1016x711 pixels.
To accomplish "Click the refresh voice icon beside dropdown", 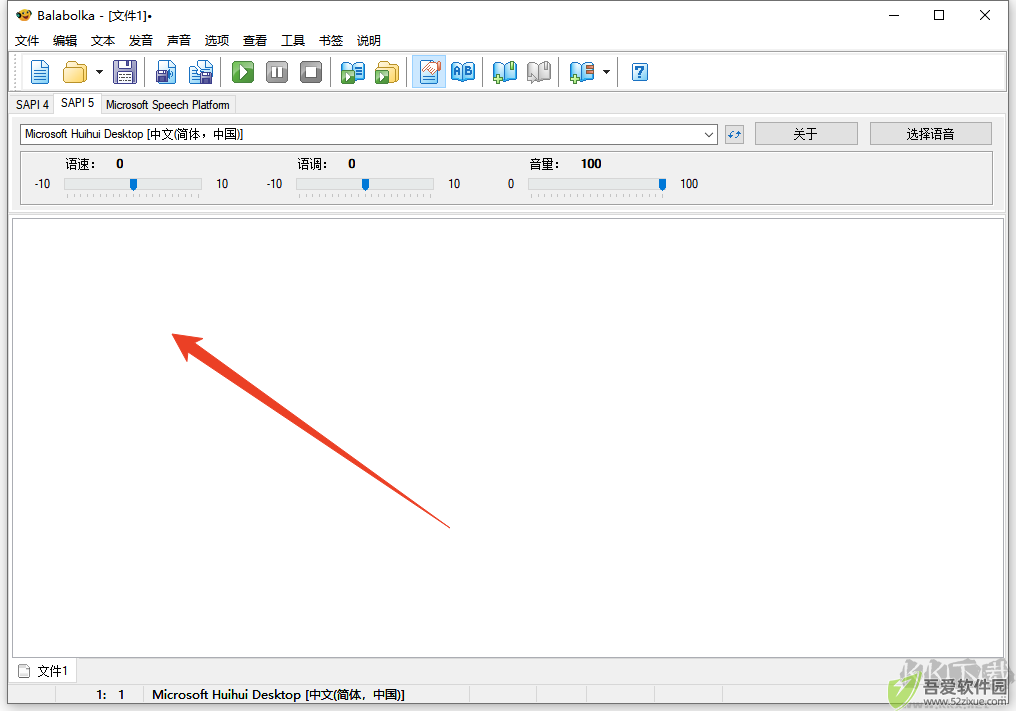I will [734, 135].
